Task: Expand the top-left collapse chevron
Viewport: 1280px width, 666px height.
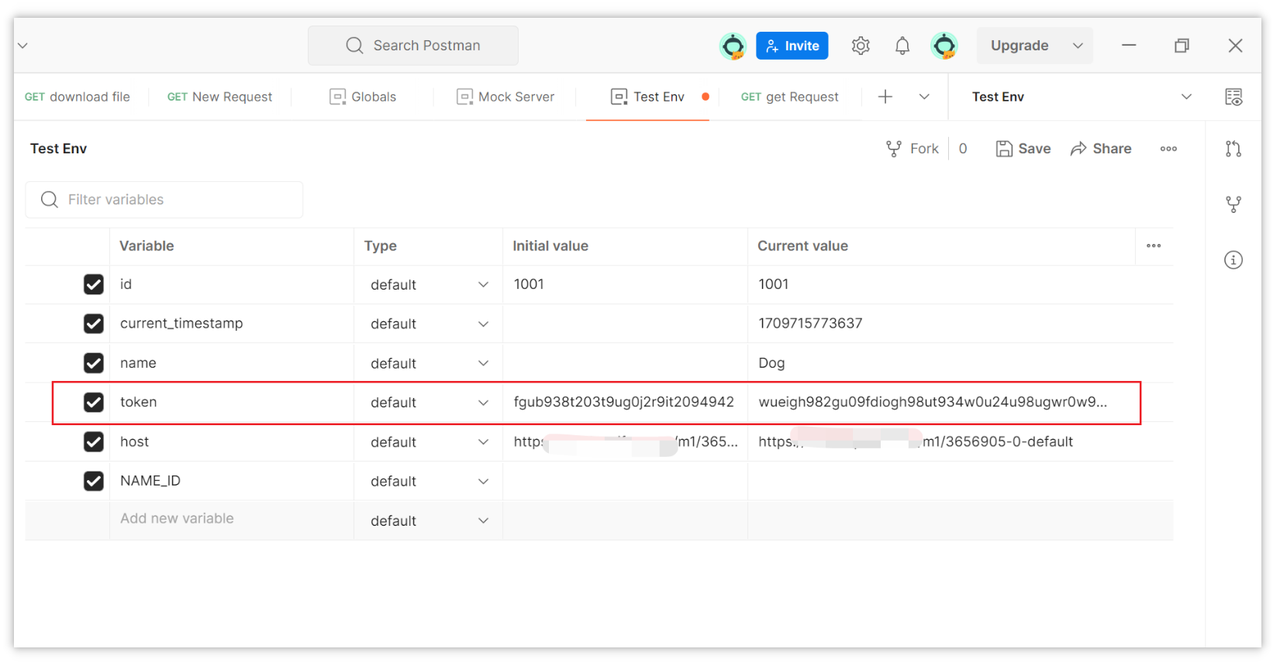Action: (x=22, y=46)
